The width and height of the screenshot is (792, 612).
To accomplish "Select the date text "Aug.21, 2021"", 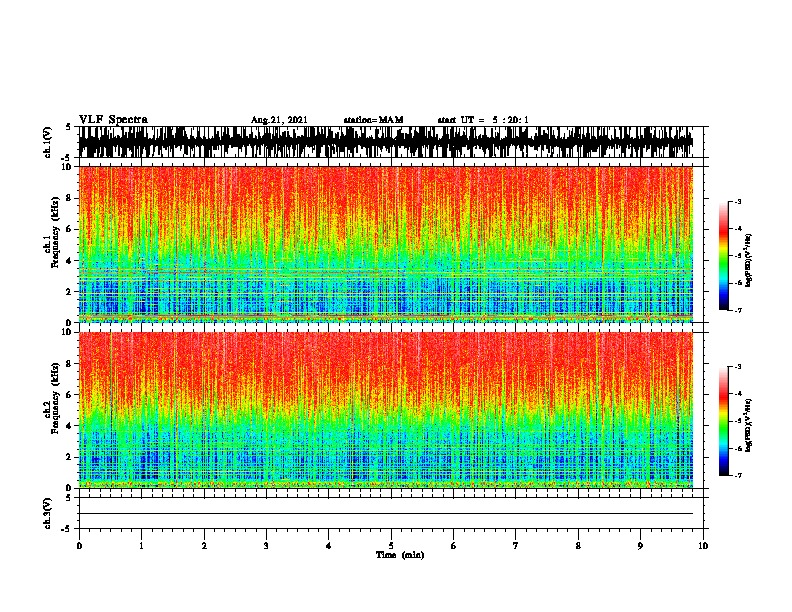I will point(279,120).
